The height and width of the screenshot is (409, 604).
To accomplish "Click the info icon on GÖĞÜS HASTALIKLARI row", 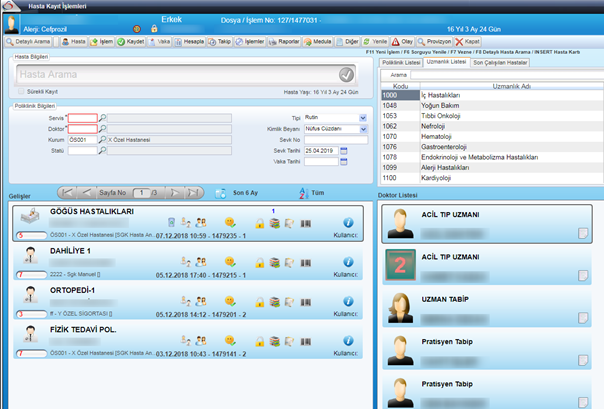I will pos(348,222).
